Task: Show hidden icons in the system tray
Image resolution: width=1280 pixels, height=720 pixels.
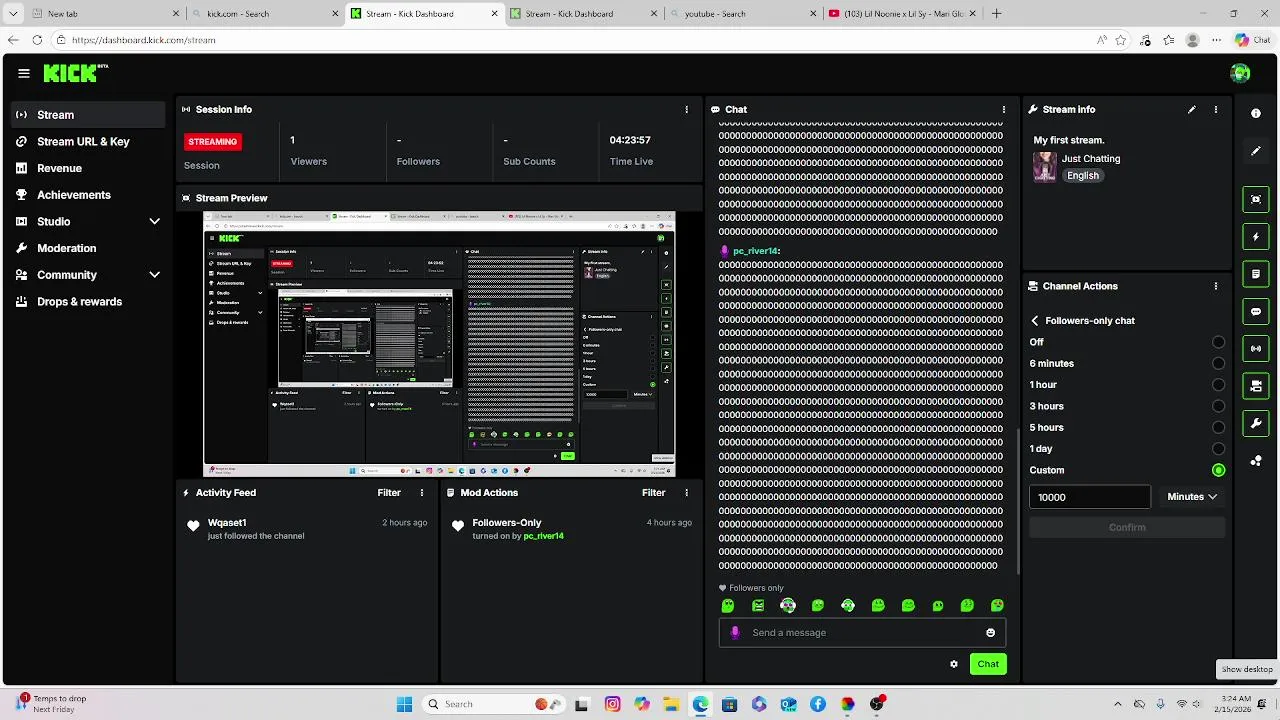Action: 1118,704
